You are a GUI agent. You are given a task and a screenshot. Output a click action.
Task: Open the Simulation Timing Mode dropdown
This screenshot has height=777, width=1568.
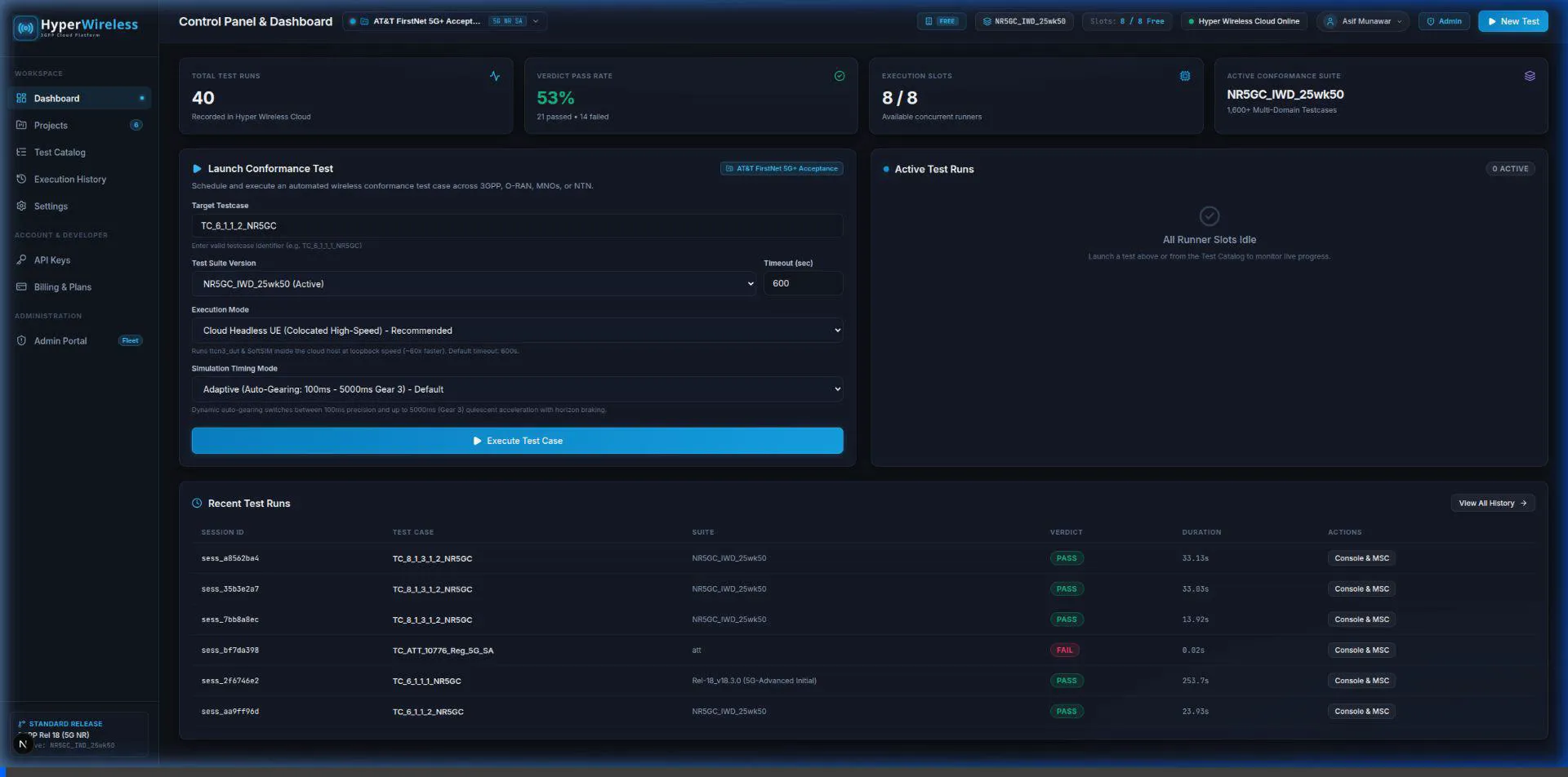click(517, 389)
